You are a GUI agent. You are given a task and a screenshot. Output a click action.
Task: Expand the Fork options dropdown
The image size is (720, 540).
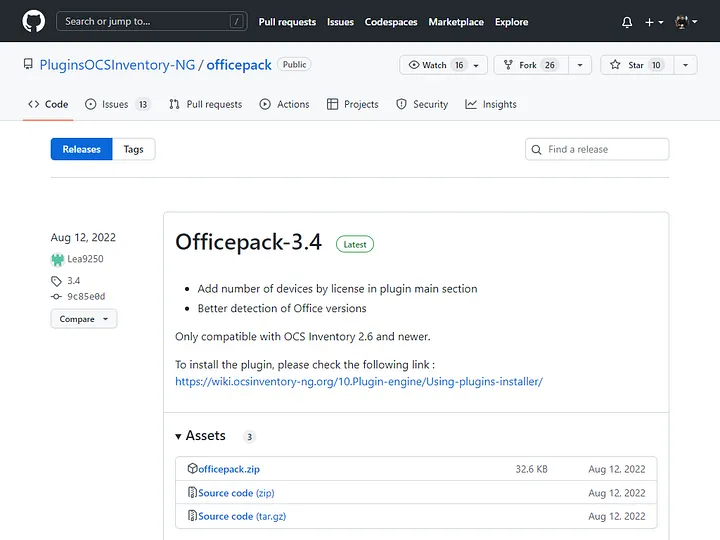coord(580,65)
